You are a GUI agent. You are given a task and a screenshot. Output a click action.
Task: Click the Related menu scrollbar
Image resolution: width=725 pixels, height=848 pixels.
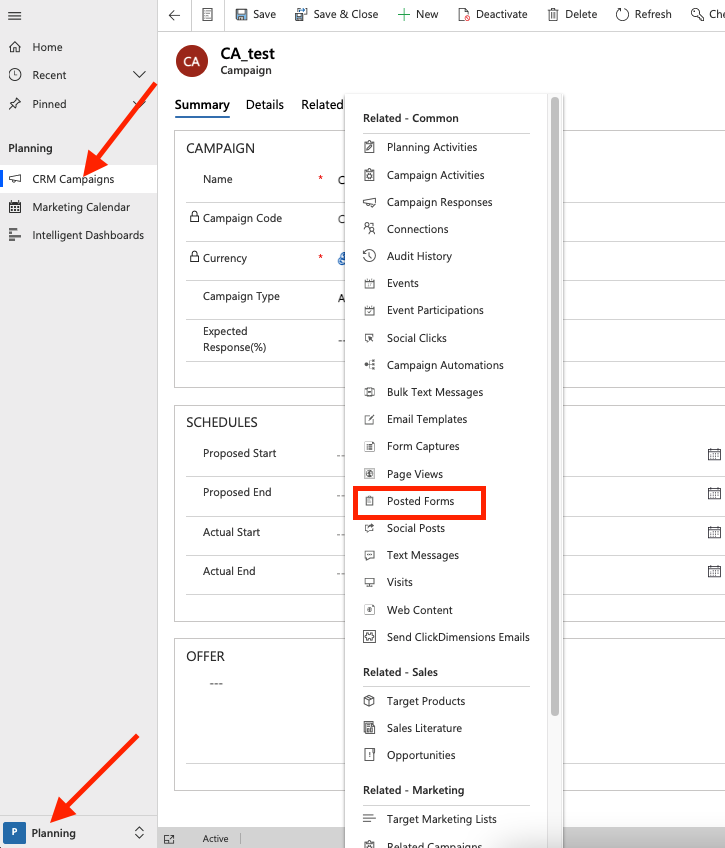tap(555, 406)
